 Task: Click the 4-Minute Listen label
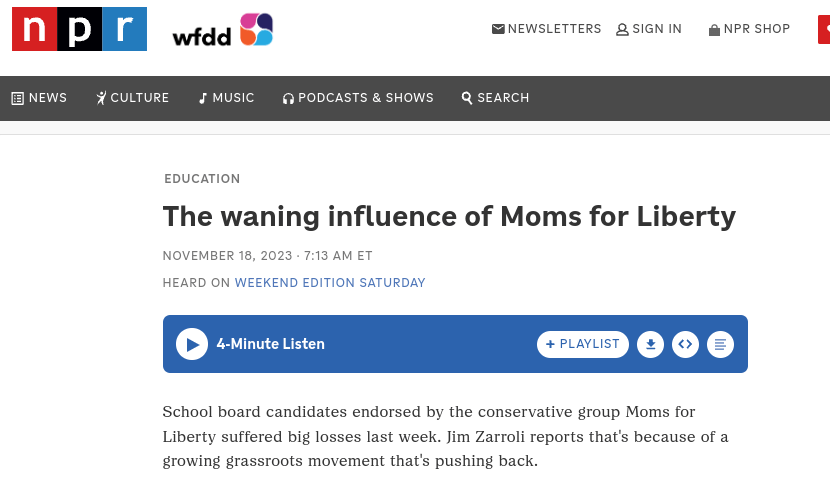click(x=270, y=344)
